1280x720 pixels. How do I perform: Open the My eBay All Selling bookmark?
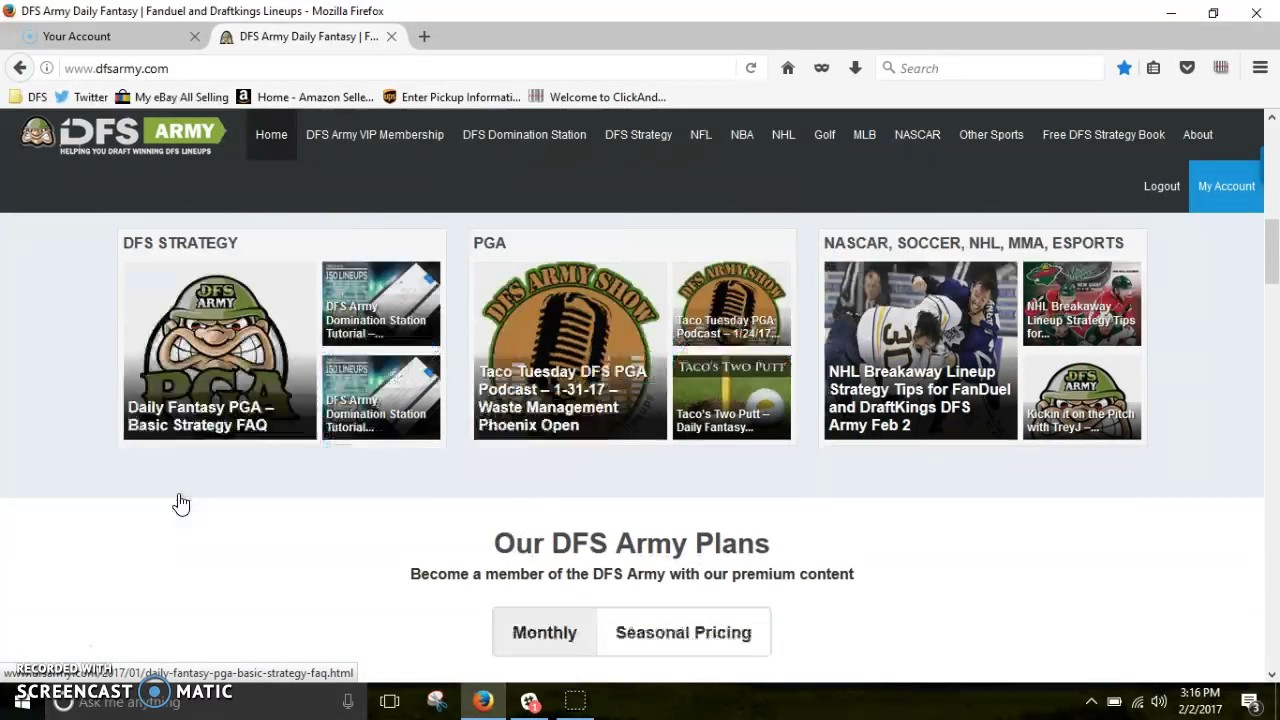click(172, 97)
